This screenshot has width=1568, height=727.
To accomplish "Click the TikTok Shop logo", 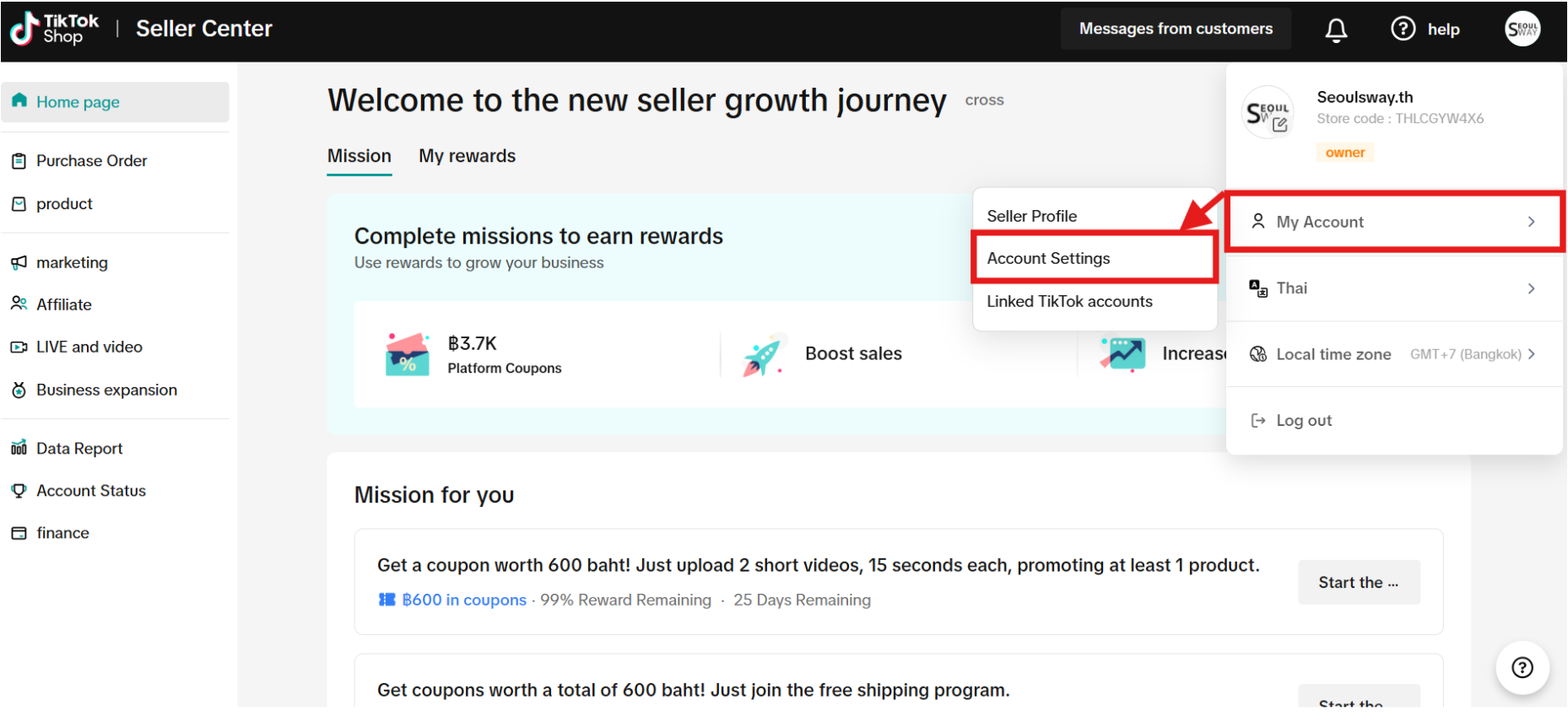I will 55,29.
